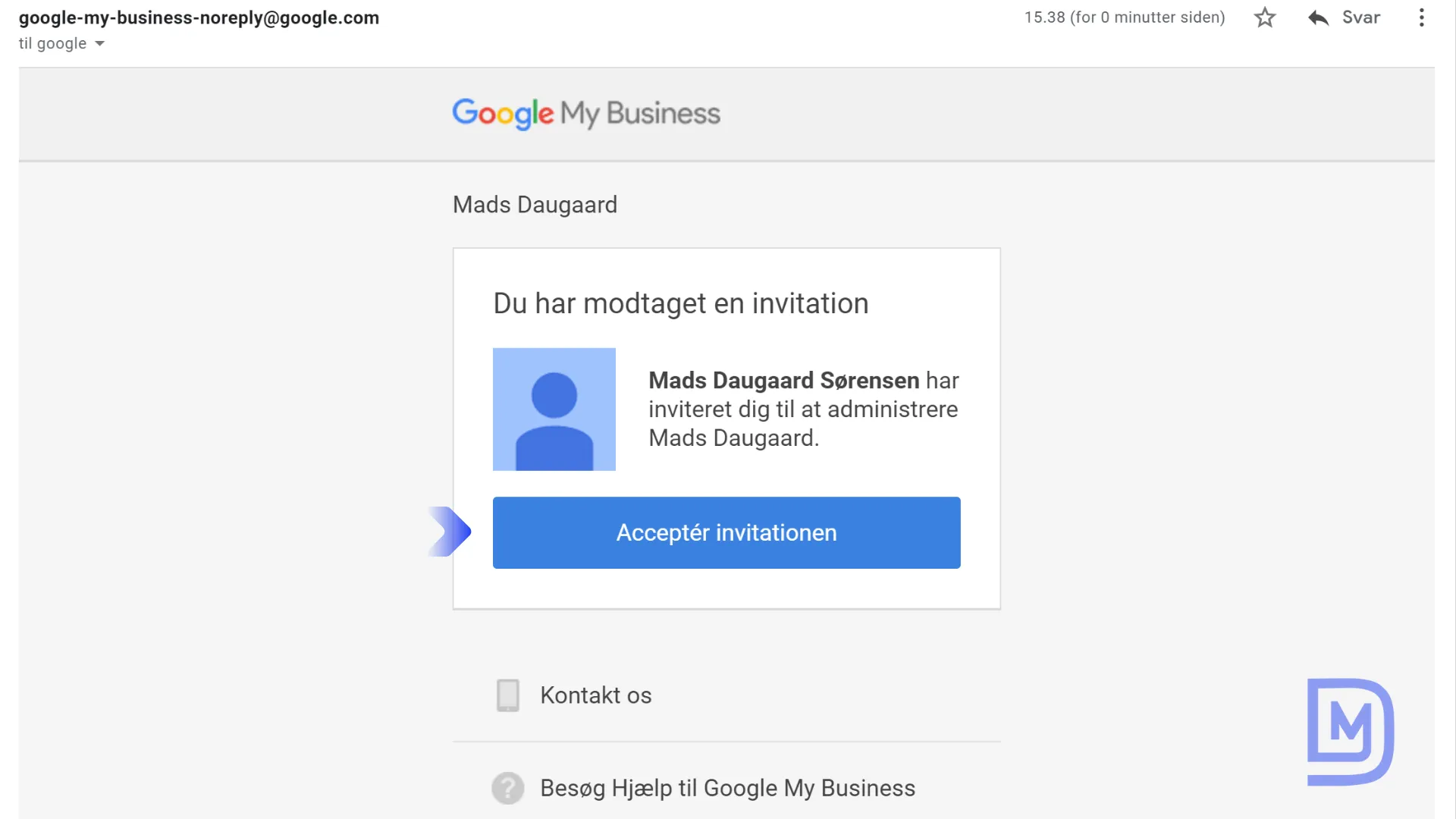Click the question mark help icon
This screenshot has width=1456, height=819.
(508, 788)
